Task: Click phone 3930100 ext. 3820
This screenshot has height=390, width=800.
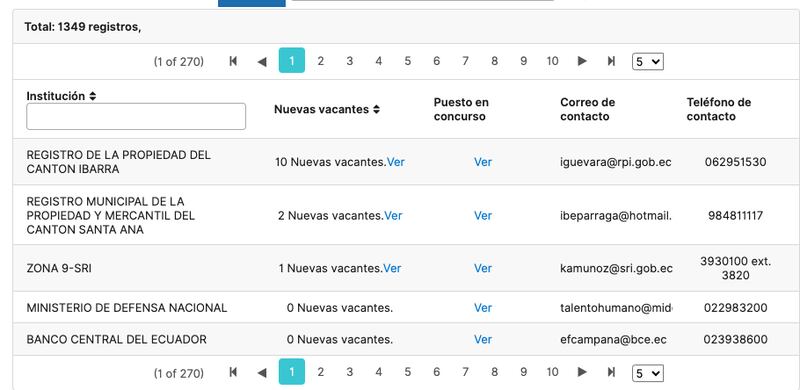Action: tap(735, 269)
